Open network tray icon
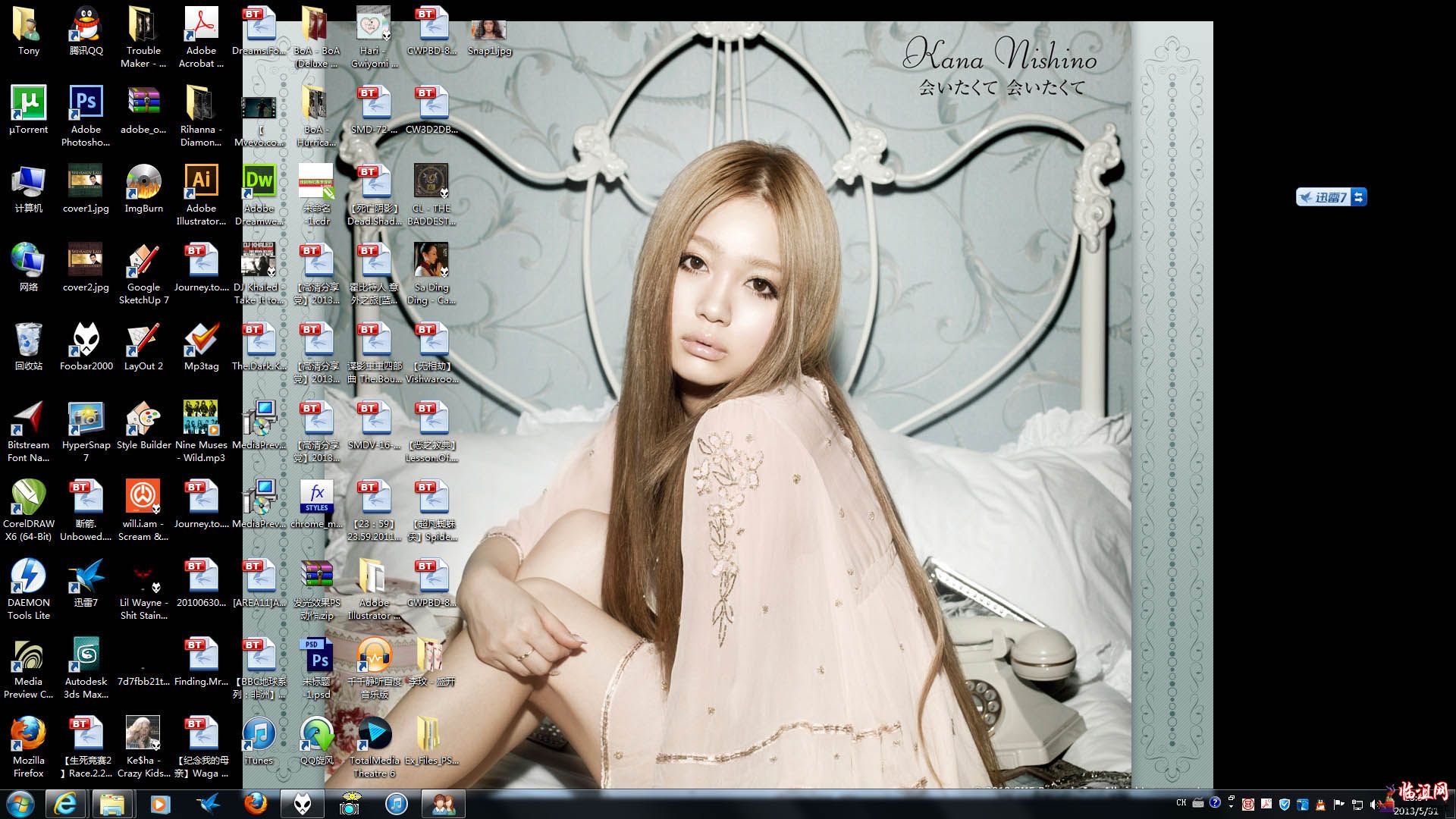This screenshot has height=819, width=1456. [1357, 805]
